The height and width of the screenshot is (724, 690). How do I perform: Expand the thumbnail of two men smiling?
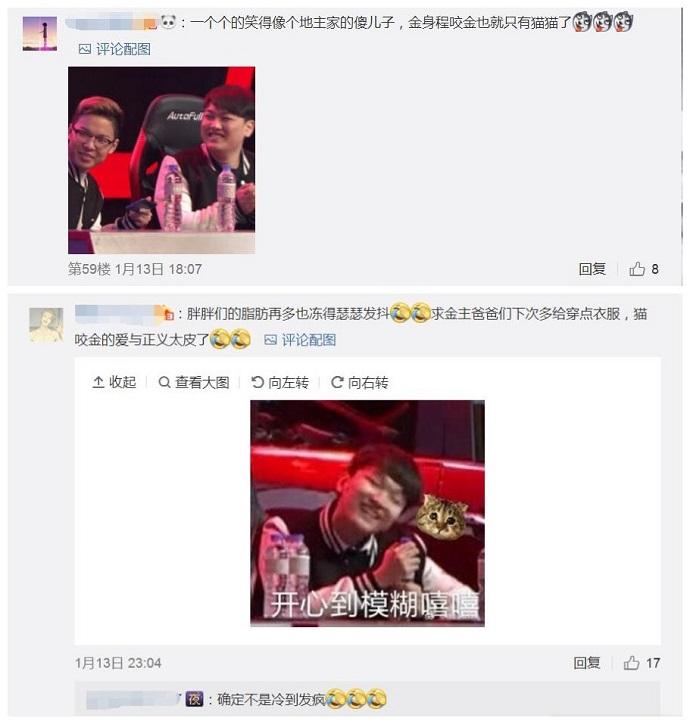[x=162, y=160]
